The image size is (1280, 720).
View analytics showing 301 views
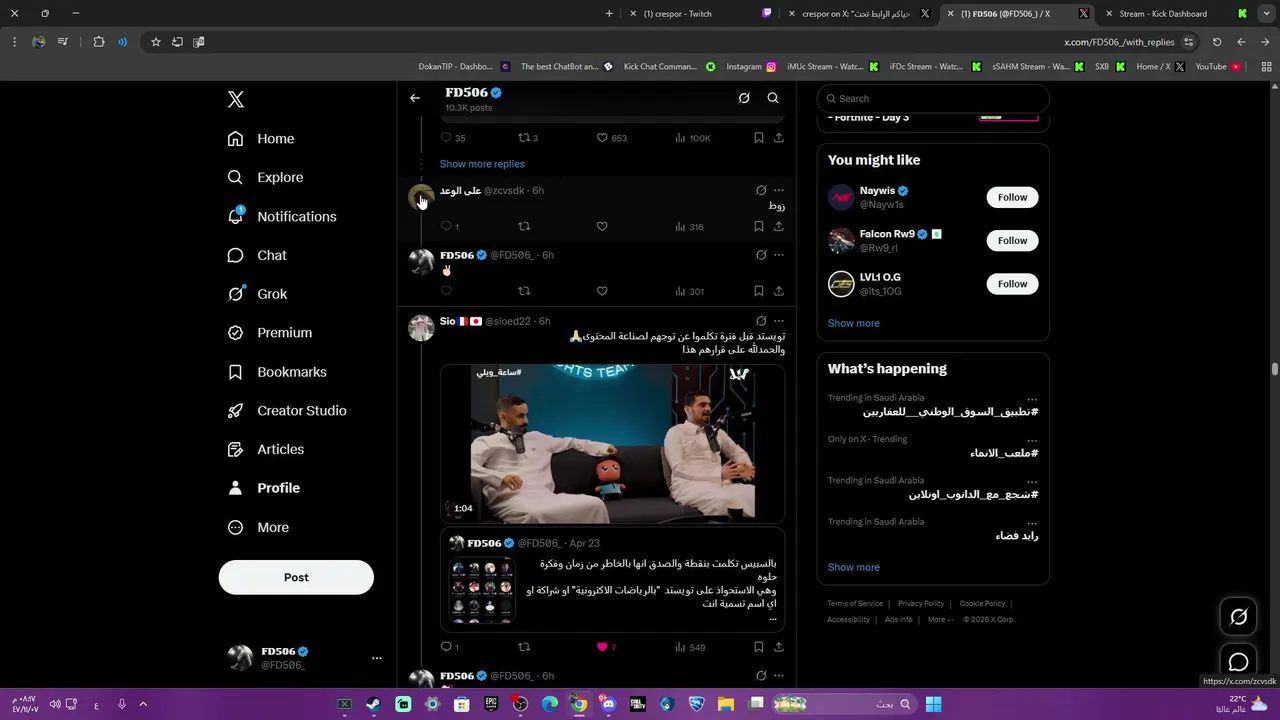690,291
